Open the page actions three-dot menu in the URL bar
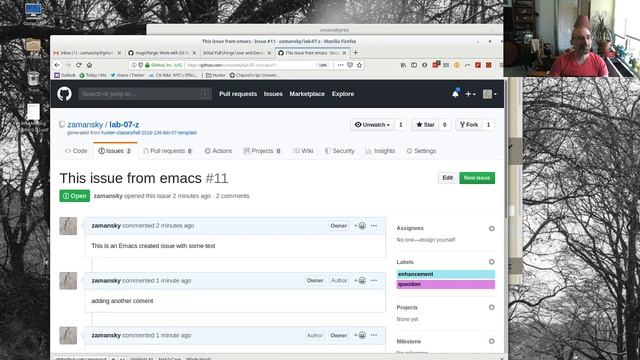This screenshot has height=360, width=640. (x=340, y=65)
